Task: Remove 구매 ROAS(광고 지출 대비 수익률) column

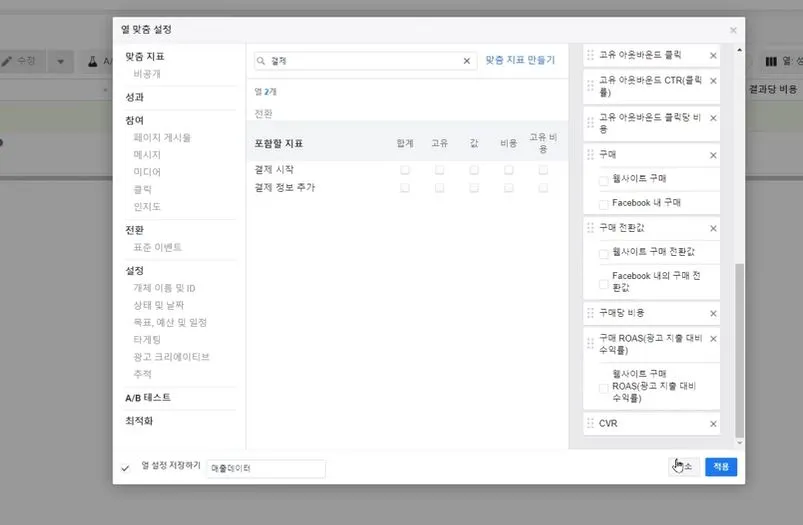Action: [713, 339]
